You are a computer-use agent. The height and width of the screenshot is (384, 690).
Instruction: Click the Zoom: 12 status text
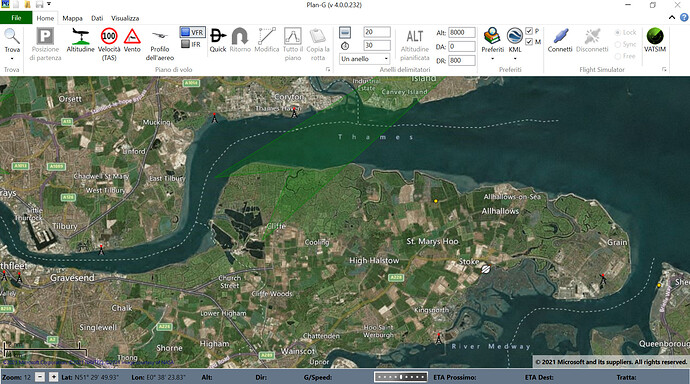click(x=16, y=377)
